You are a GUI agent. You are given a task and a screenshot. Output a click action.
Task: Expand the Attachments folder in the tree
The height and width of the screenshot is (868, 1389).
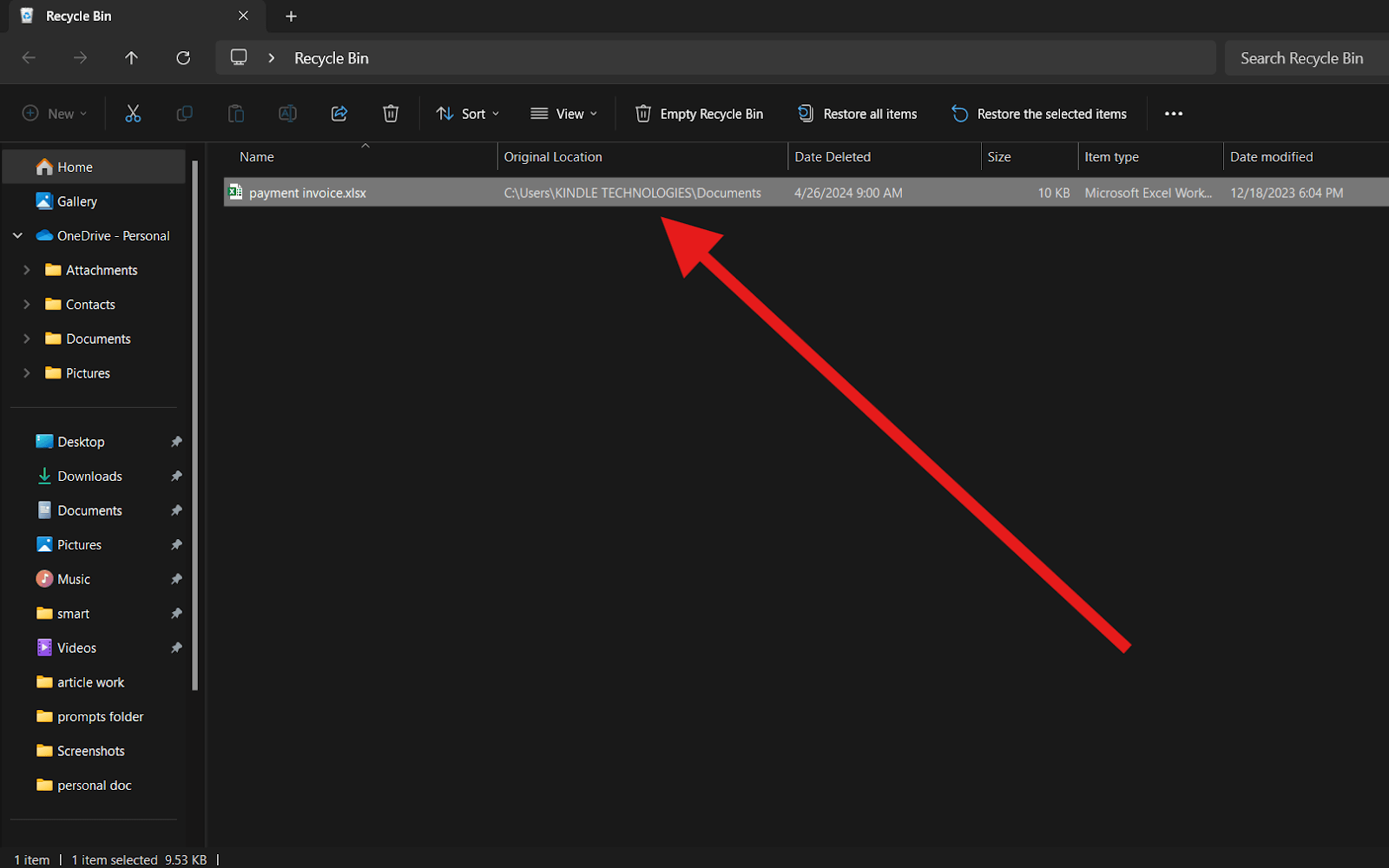coord(27,270)
